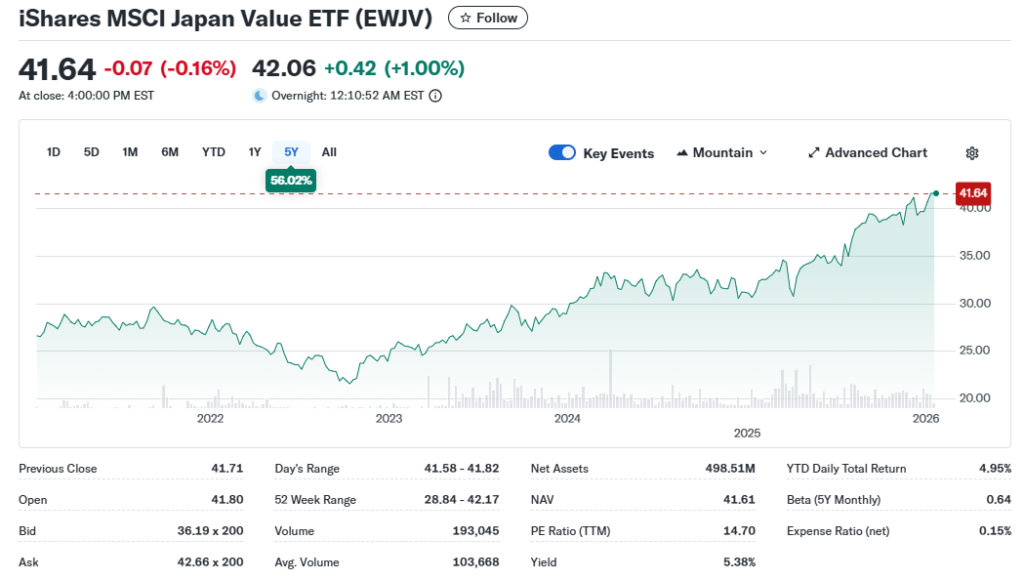This screenshot has height=581, width=1024.
Task: Select the All time range
Action: (329, 152)
